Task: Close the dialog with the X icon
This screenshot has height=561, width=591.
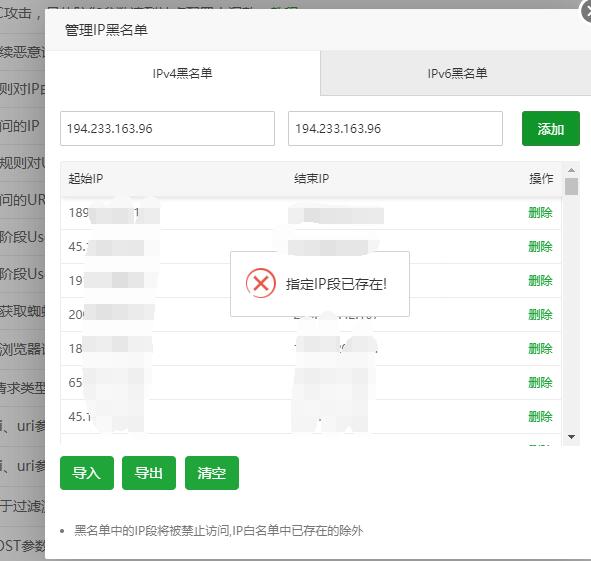Action: tap(586, 12)
